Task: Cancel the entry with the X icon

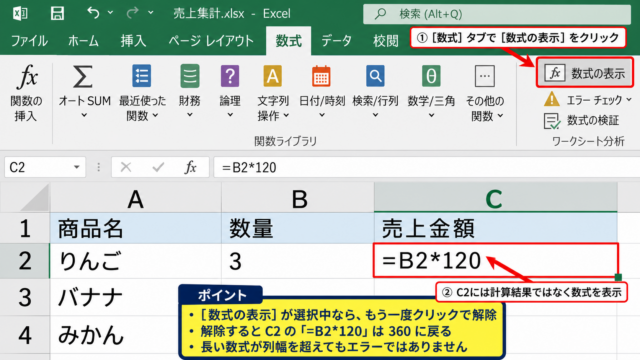Action: tap(126, 167)
